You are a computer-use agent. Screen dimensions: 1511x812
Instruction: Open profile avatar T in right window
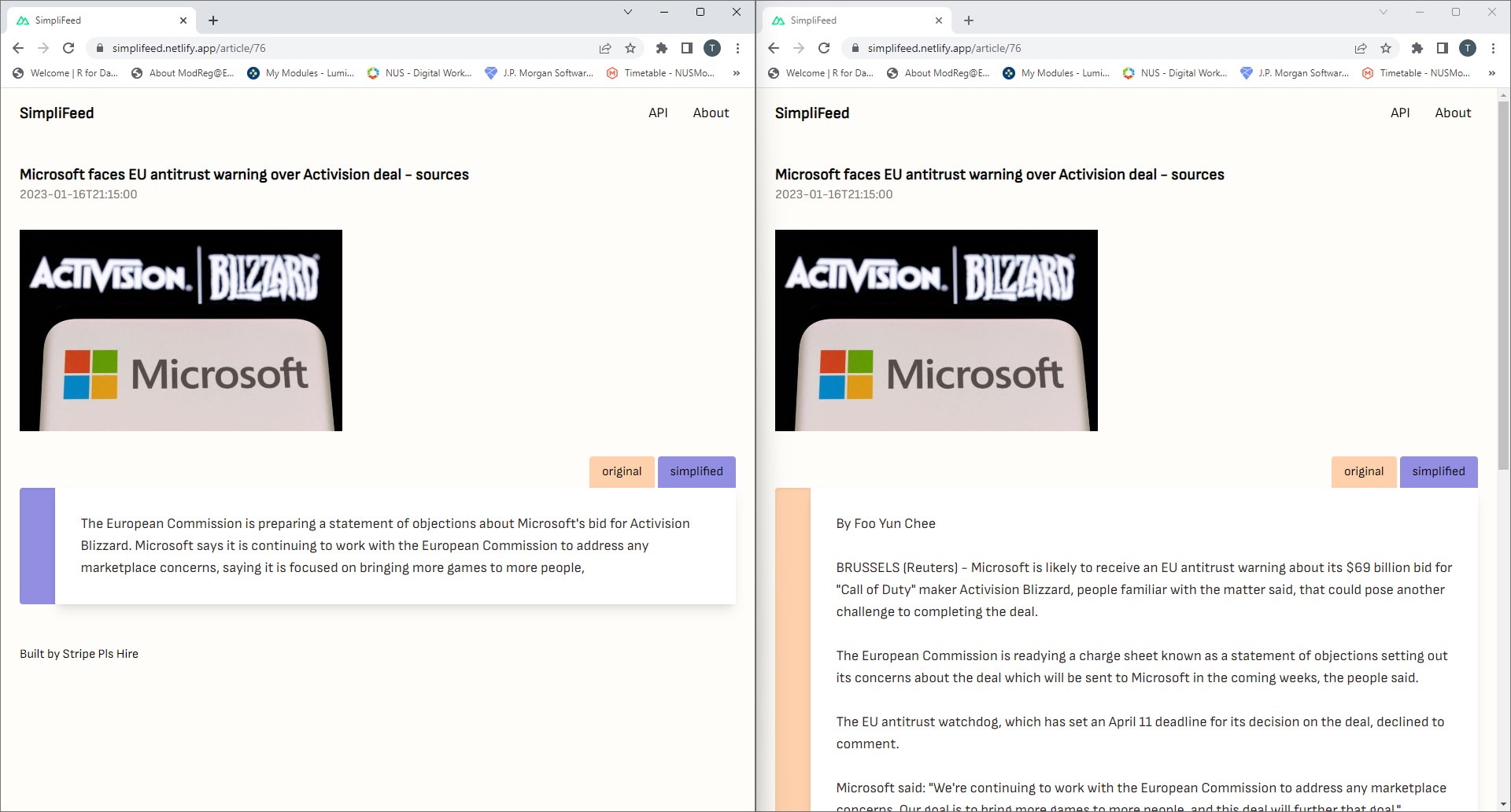pyautogui.click(x=1468, y=48)
